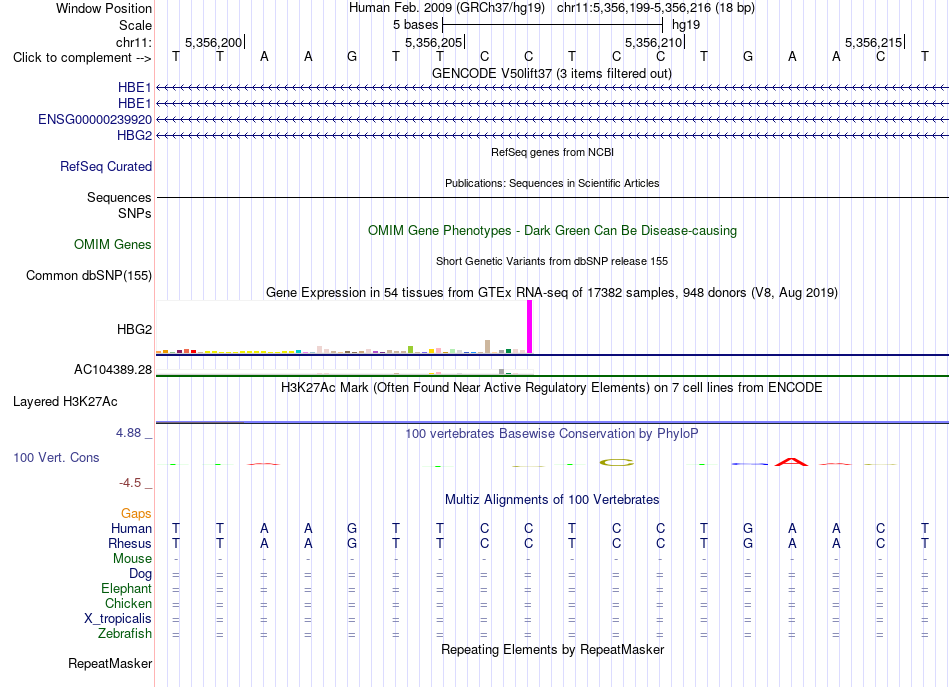Click the hg19 label beside the scale bar
The width and height of the screenshot is (950, 687).
(x=686, y=25)
